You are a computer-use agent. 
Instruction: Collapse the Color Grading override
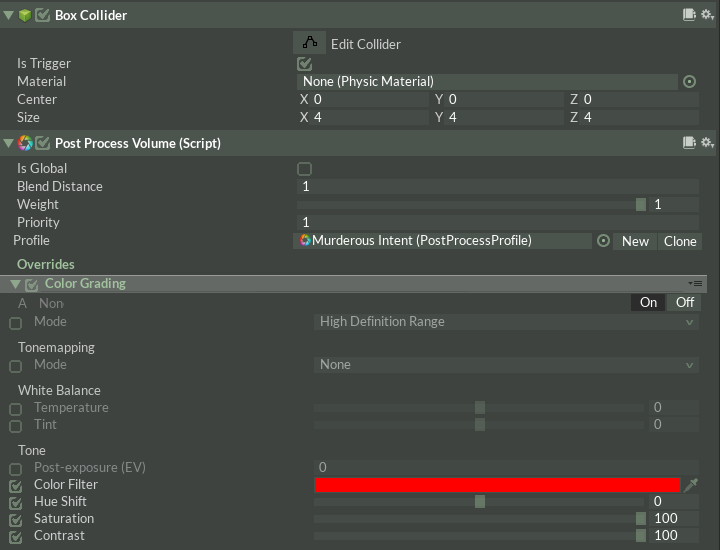[x=15, y=285]
